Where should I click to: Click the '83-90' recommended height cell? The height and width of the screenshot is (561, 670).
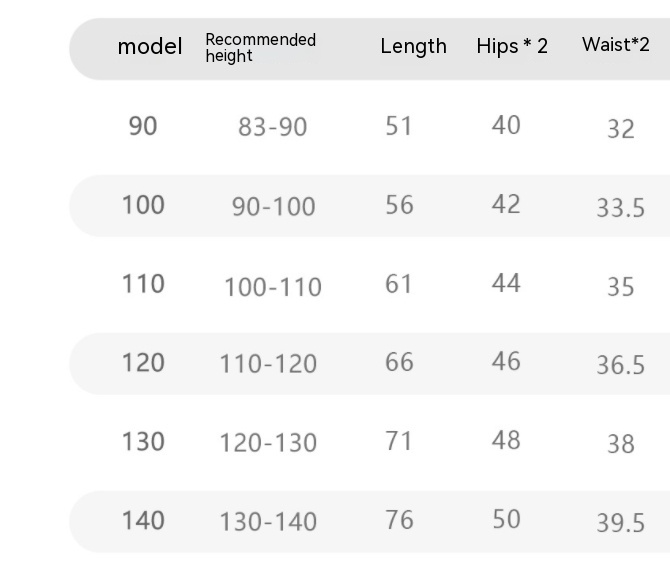point(272,128)
